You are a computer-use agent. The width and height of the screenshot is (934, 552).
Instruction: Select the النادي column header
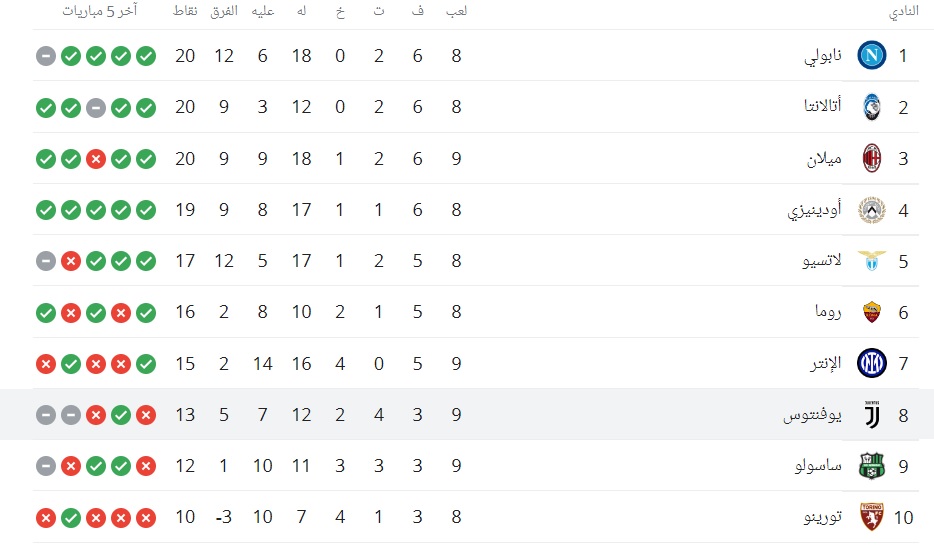(904, 13)
